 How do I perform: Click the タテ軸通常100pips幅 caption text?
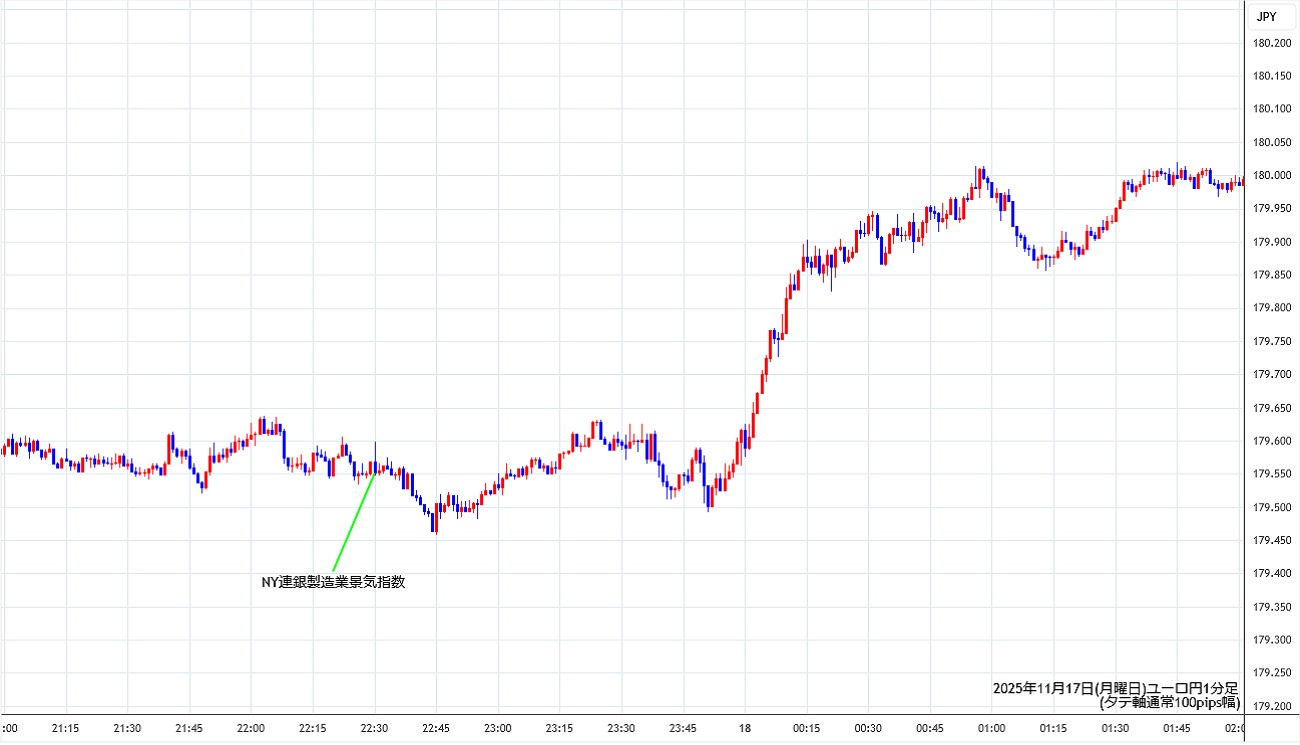click(1168, 703)
